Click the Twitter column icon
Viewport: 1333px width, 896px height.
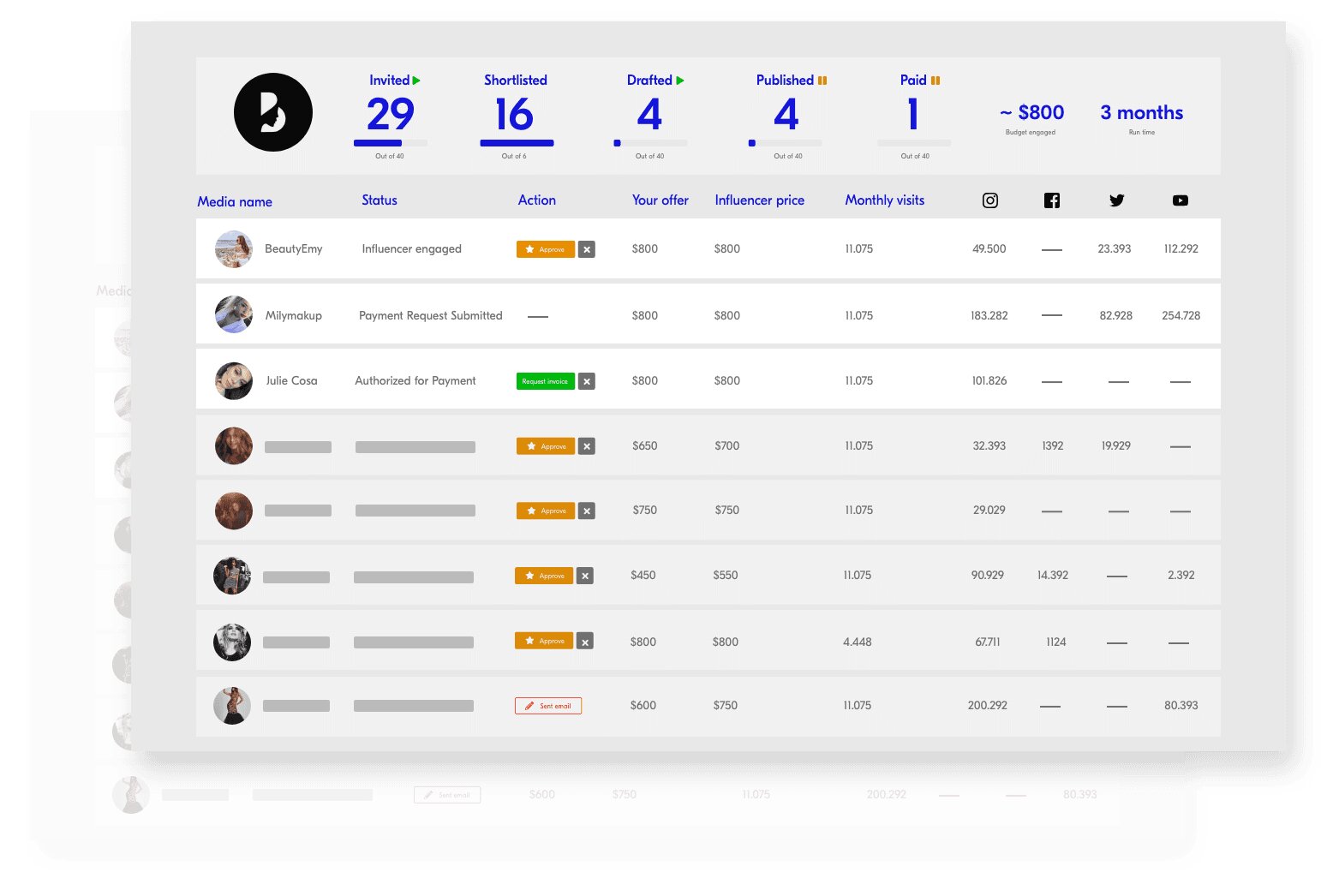tap(1116, 200)
